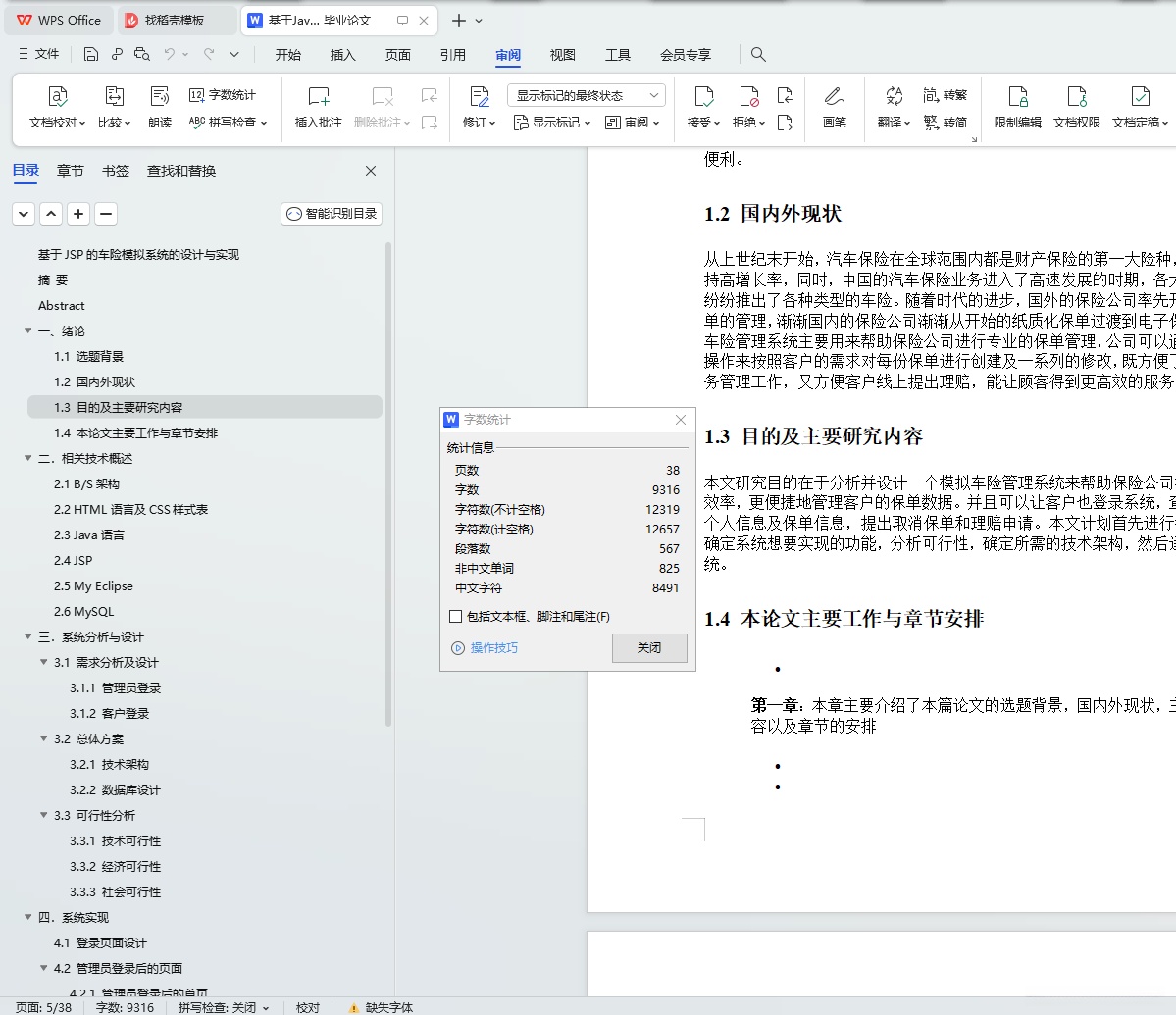The height and width of the screenshot is (1015, 1176).
Task: Click the 智能识别目录 button
Action: click(x=331, y=213)
